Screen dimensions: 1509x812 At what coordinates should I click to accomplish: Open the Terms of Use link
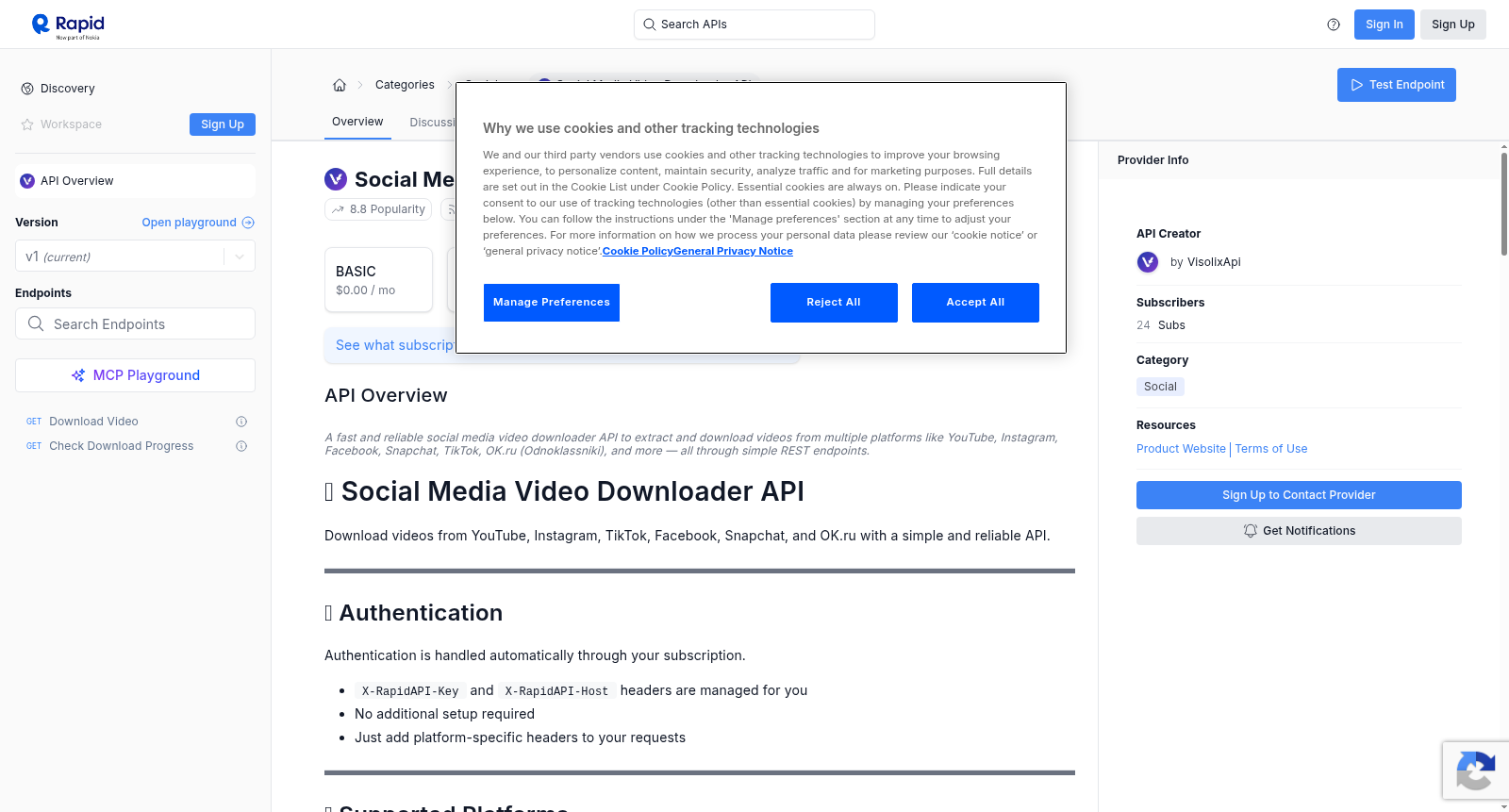coord(1271,449)
